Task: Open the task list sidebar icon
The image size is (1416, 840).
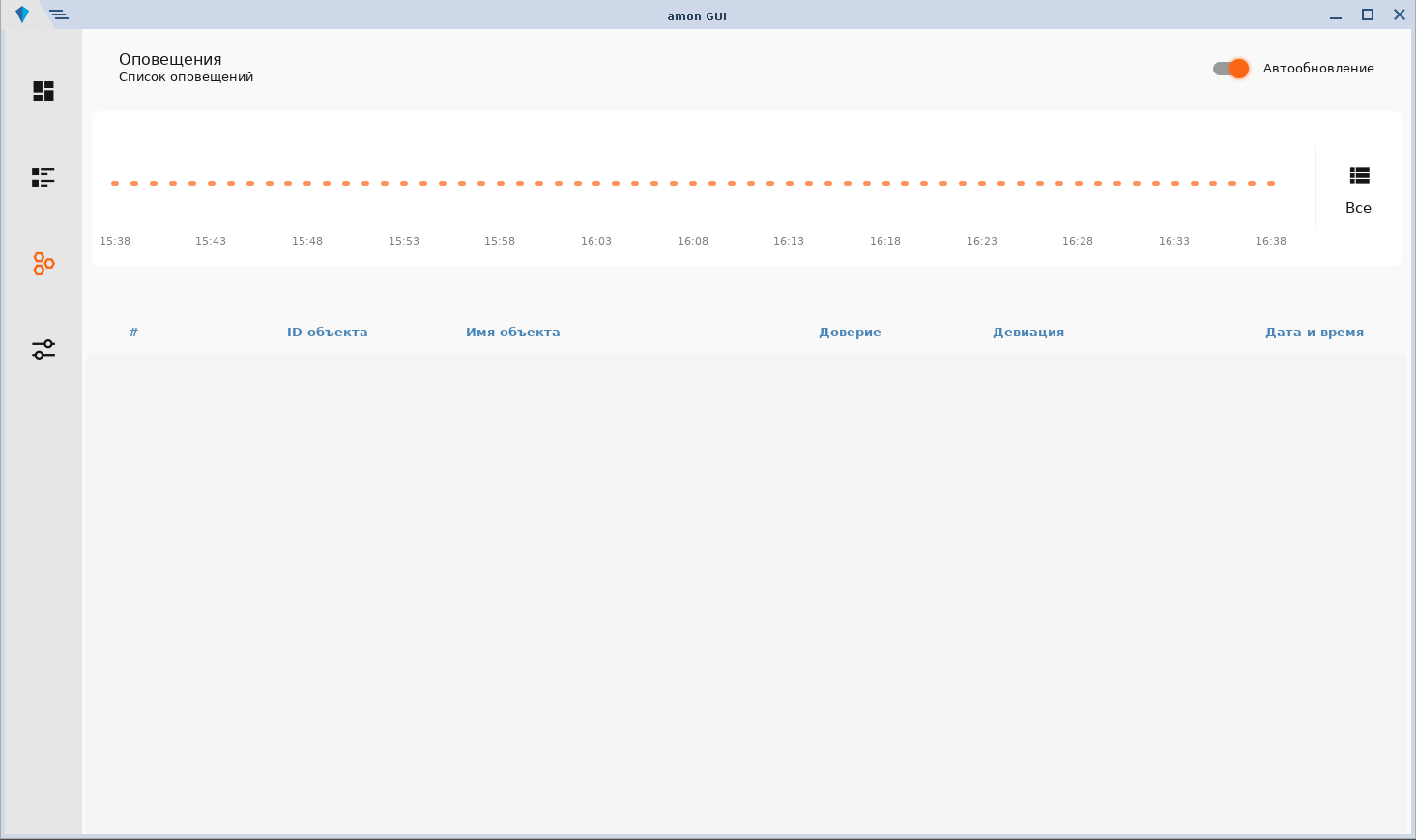Action: (43, 177)
